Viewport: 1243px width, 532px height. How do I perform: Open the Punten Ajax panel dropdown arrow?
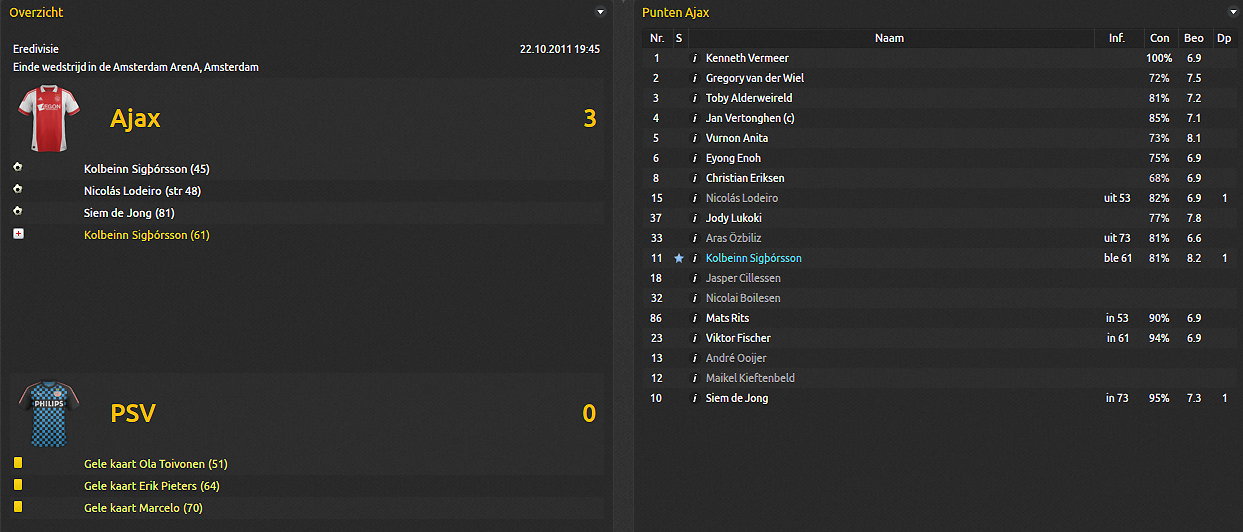[1232, 12]
